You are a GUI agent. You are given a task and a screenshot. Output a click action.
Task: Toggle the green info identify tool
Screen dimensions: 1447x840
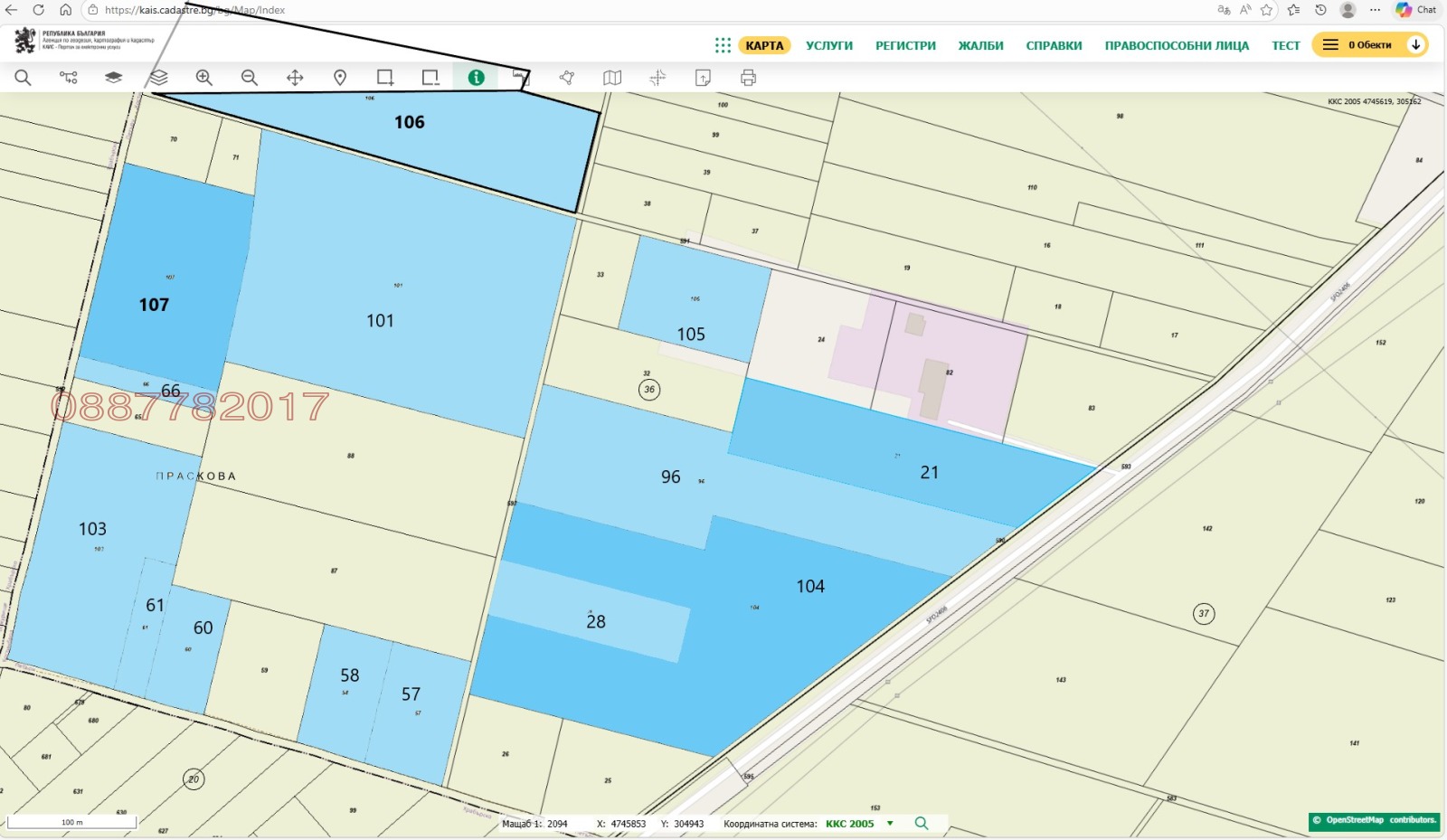[x=476, y=78]
